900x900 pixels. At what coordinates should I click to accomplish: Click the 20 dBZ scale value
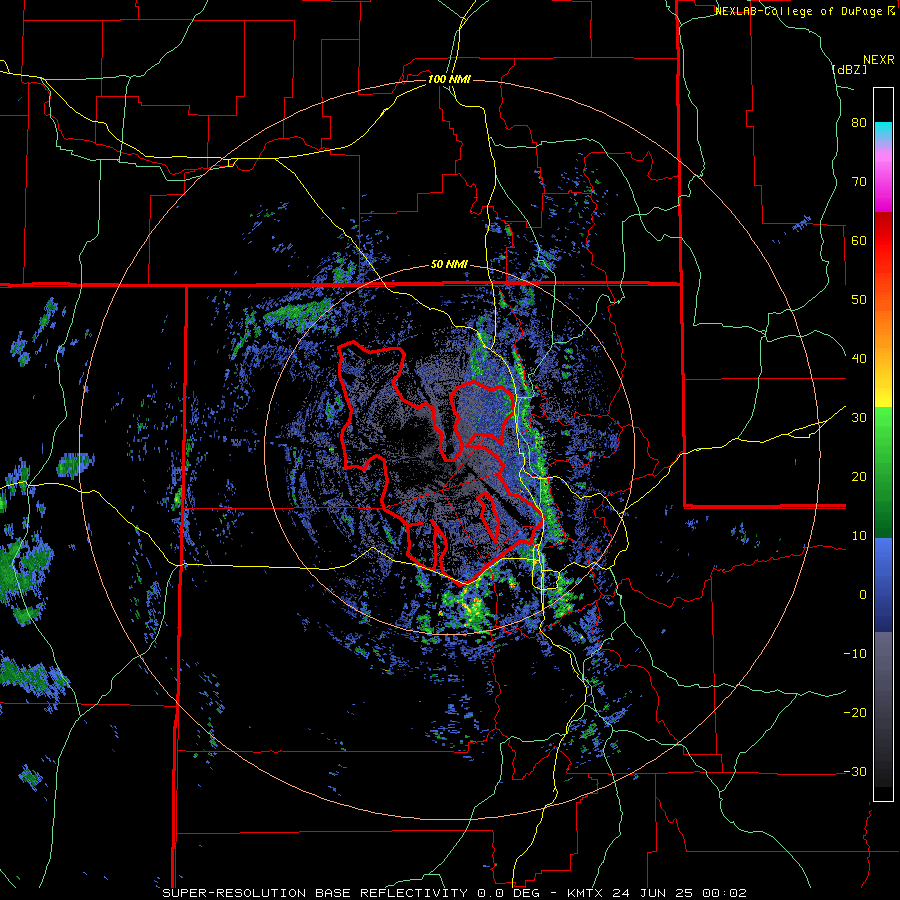[859, 477]
